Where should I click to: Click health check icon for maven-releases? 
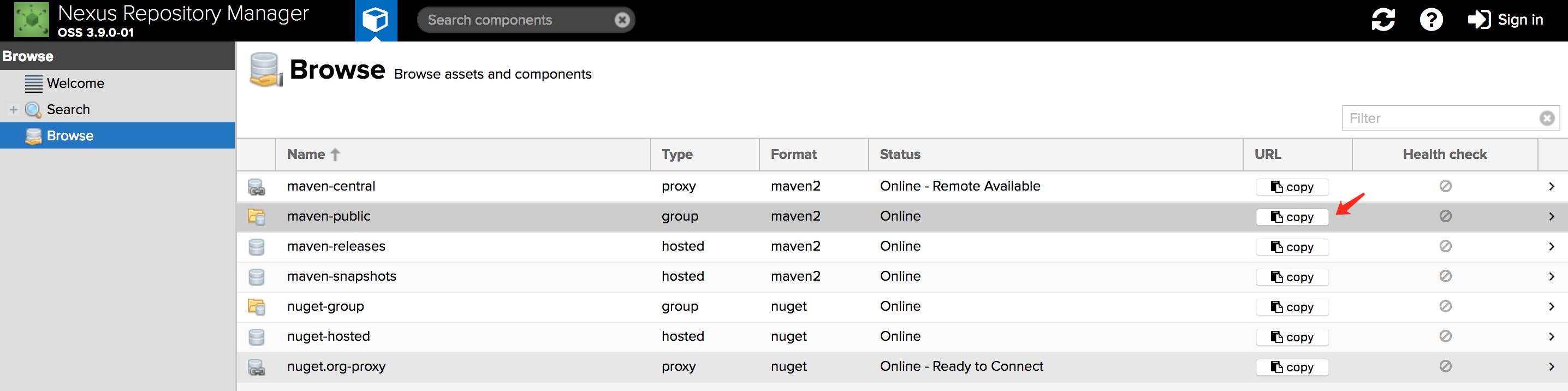tap(1445, 245)
